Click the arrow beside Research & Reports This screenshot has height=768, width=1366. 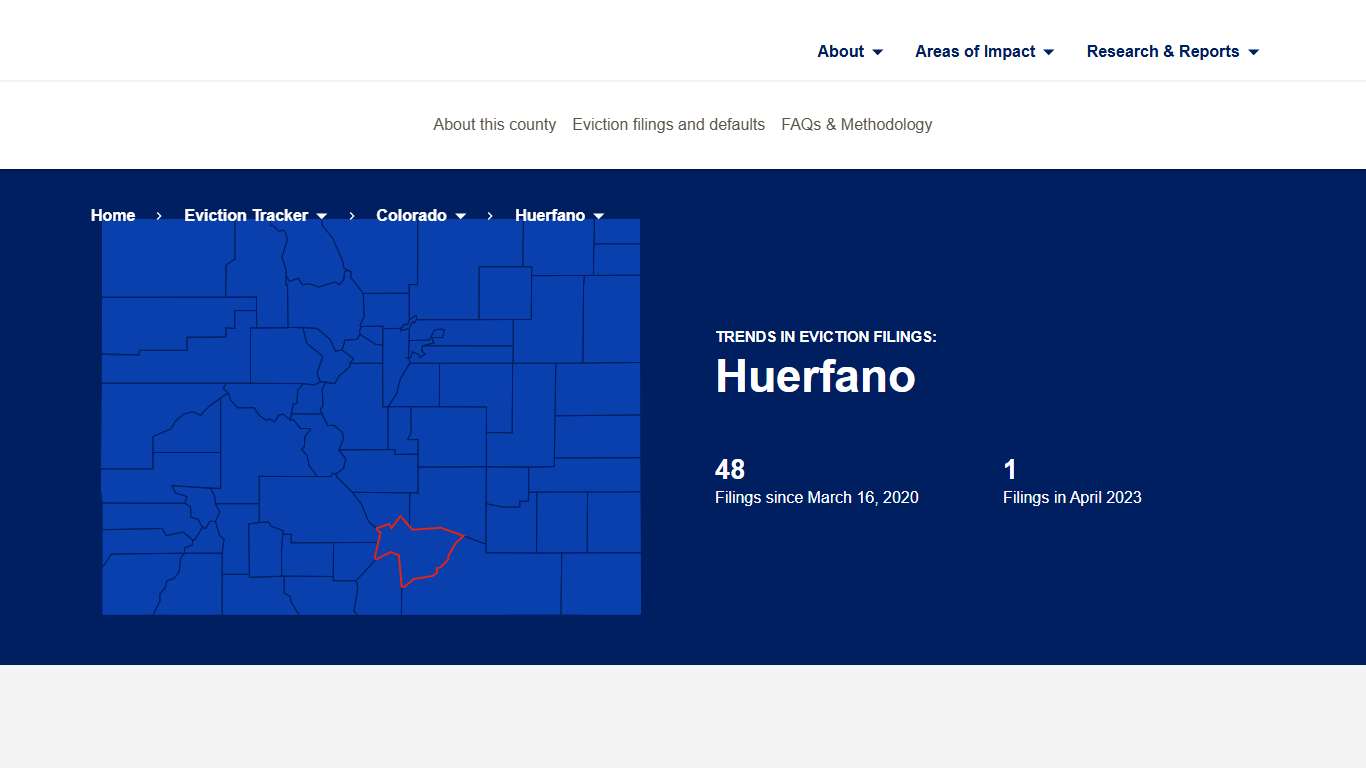coord(1254,52)
